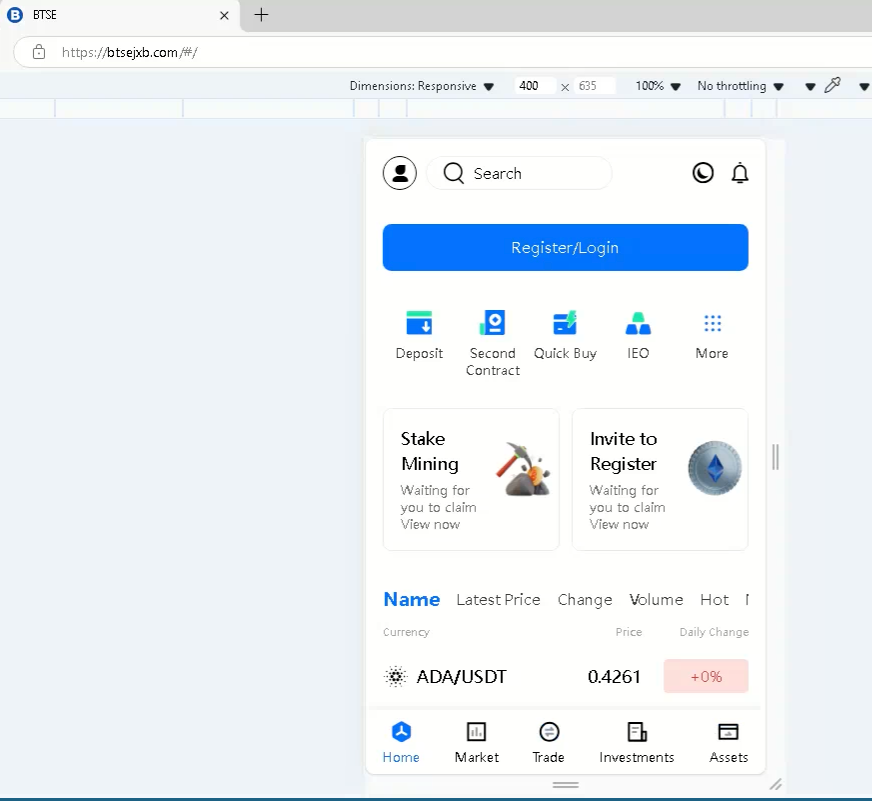
Task: Open the Stake Mining card
Action: tap(471, 479)
